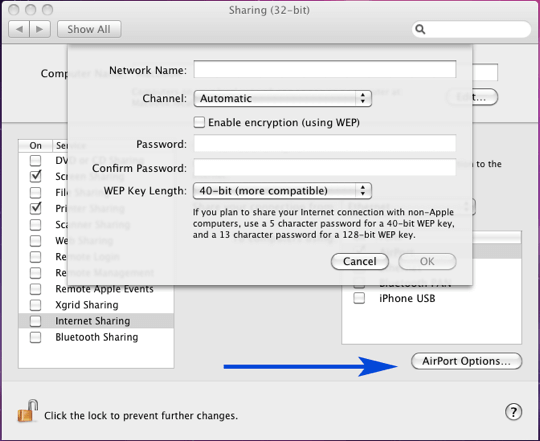Viewport: 540px width, 441px height.
Task: Uncheck Screen Sharing service
Action: (x=35, y=176)
